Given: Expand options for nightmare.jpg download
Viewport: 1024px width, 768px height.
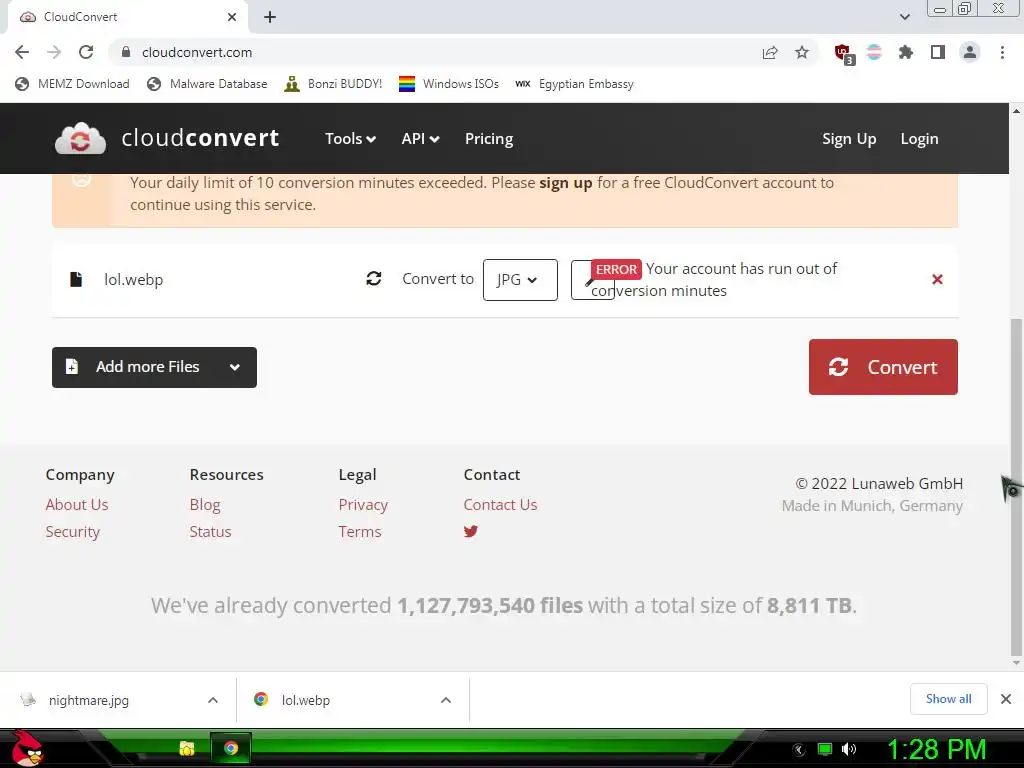Looking at the screenshot, I should [x=213, y=700].
